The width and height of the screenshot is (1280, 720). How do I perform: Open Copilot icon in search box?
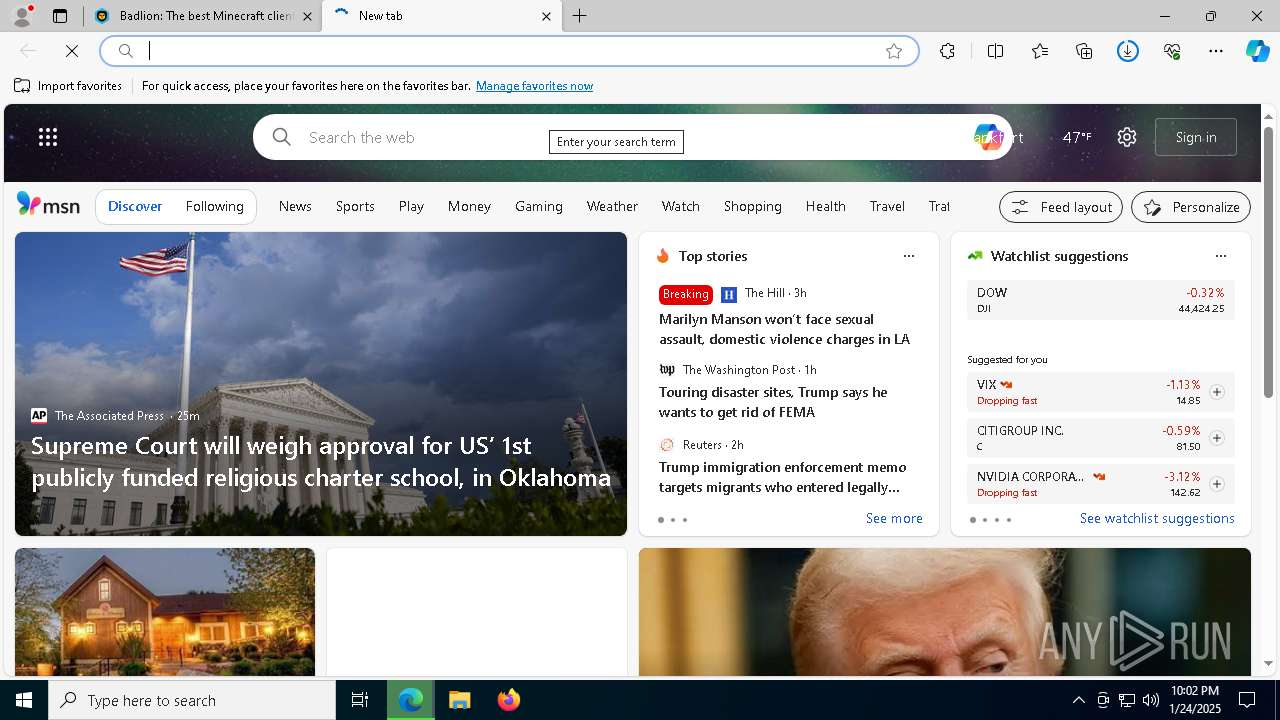pos(987,137)
